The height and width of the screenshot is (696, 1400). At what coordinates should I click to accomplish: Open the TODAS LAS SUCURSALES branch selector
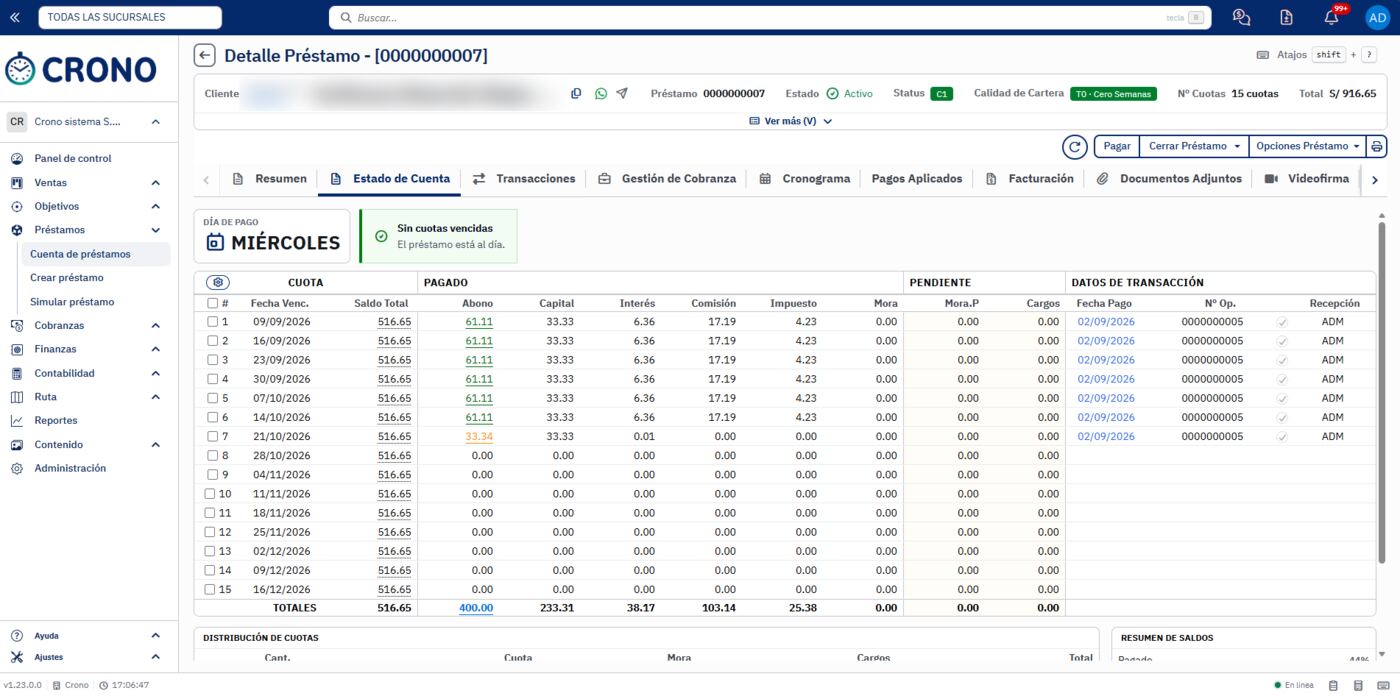(130, 17)
